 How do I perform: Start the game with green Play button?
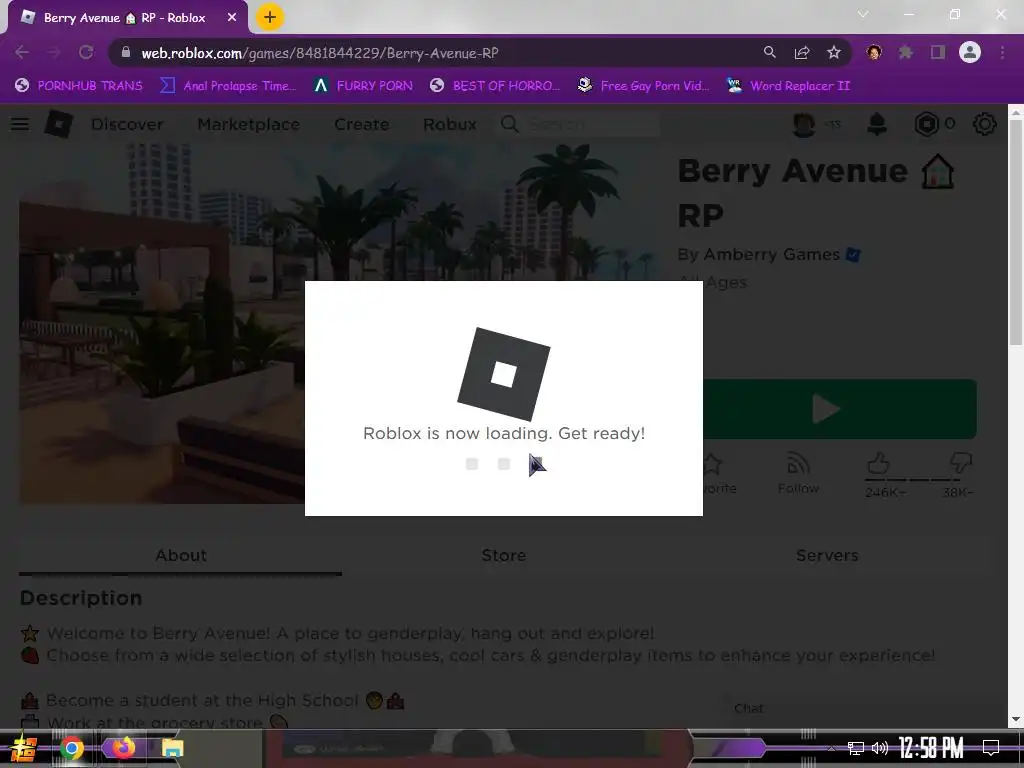click(x=840, y=409)
